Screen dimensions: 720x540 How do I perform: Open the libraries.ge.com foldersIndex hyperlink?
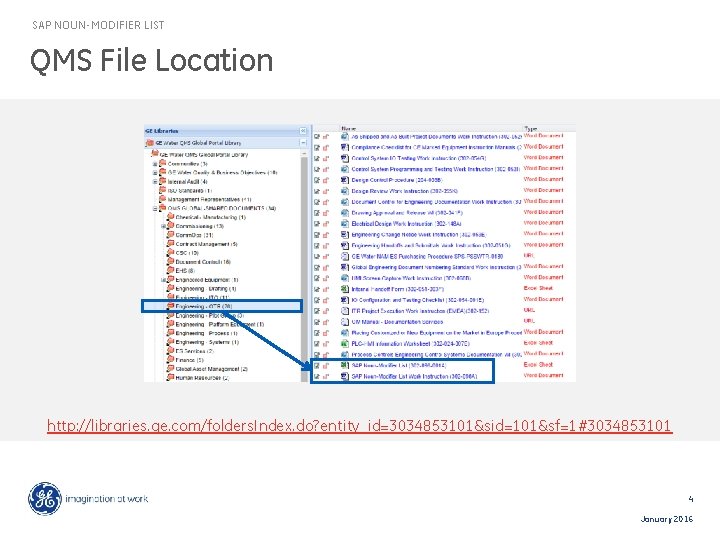tap(360, 426)
